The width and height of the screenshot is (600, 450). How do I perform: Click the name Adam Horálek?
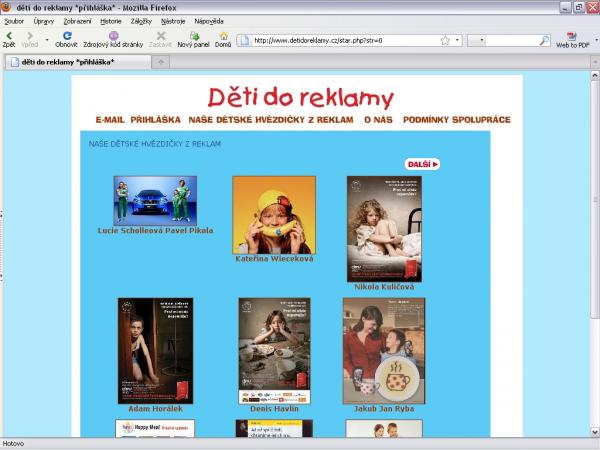click(155, 409)
